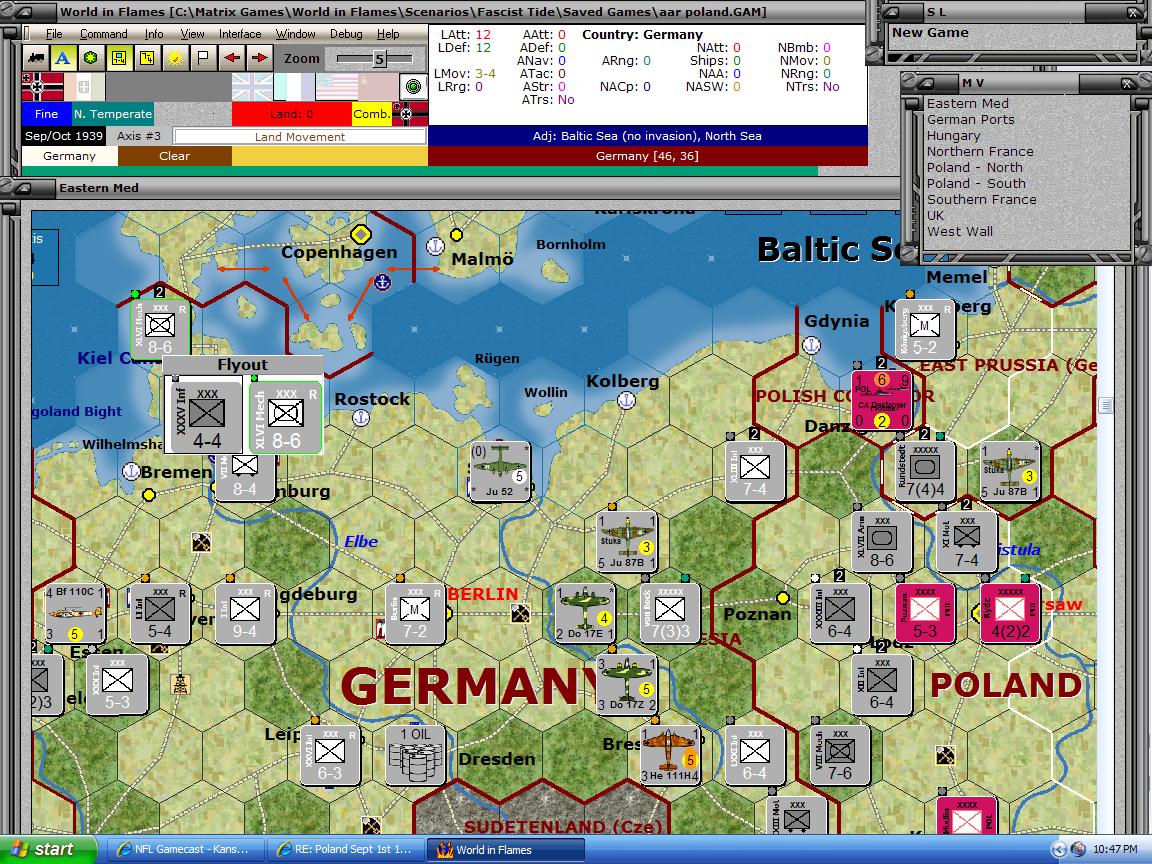
Task: Toggle the yellow 74 unit status button
Action: [147, 58]
